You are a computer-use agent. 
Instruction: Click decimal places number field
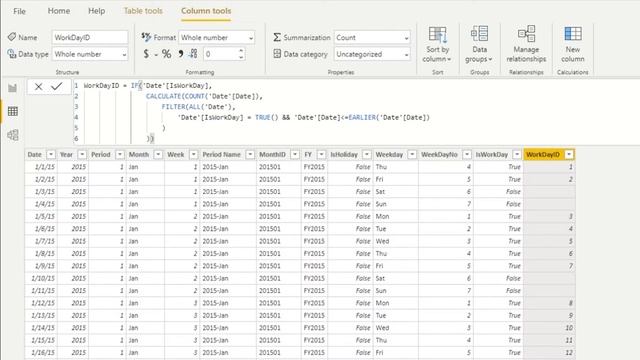(x=220, y=54)
